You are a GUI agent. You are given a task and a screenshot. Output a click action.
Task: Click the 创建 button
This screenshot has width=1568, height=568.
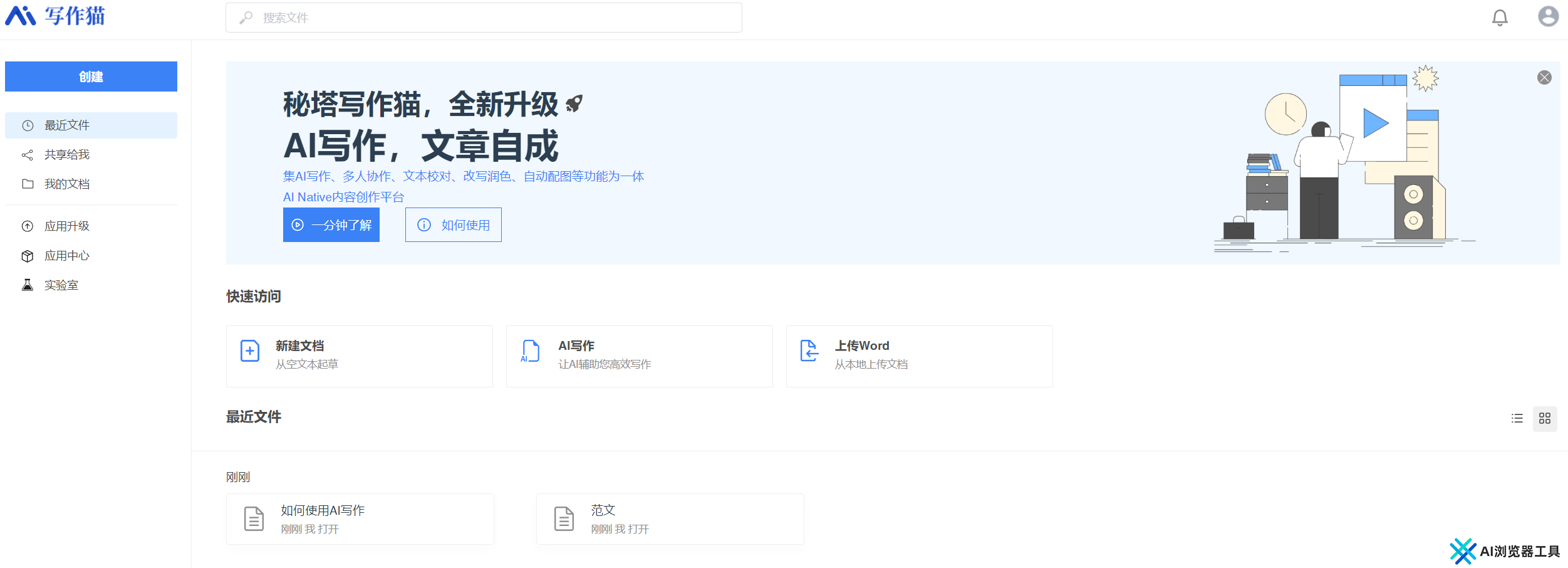point(91,76)
